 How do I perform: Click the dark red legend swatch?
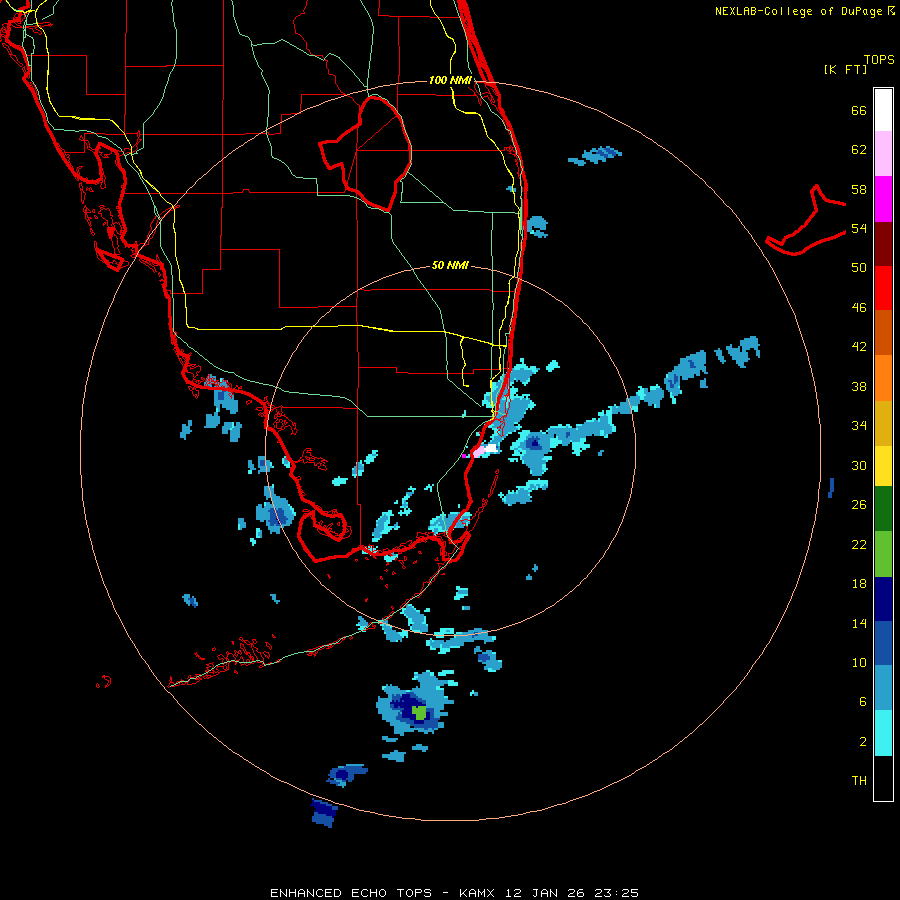click(883, 243)
